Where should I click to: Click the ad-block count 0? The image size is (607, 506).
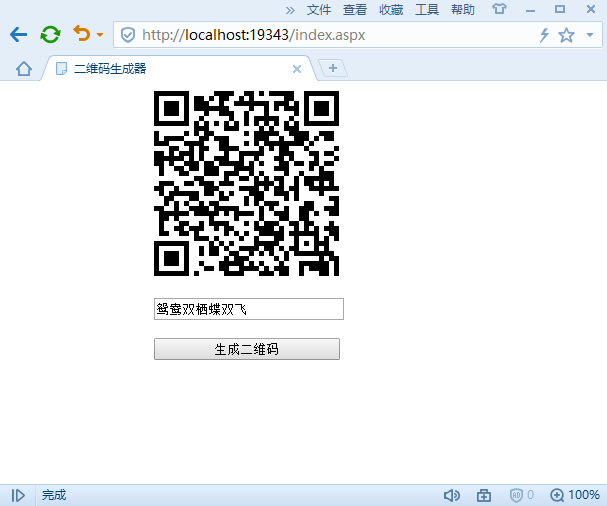530,495
